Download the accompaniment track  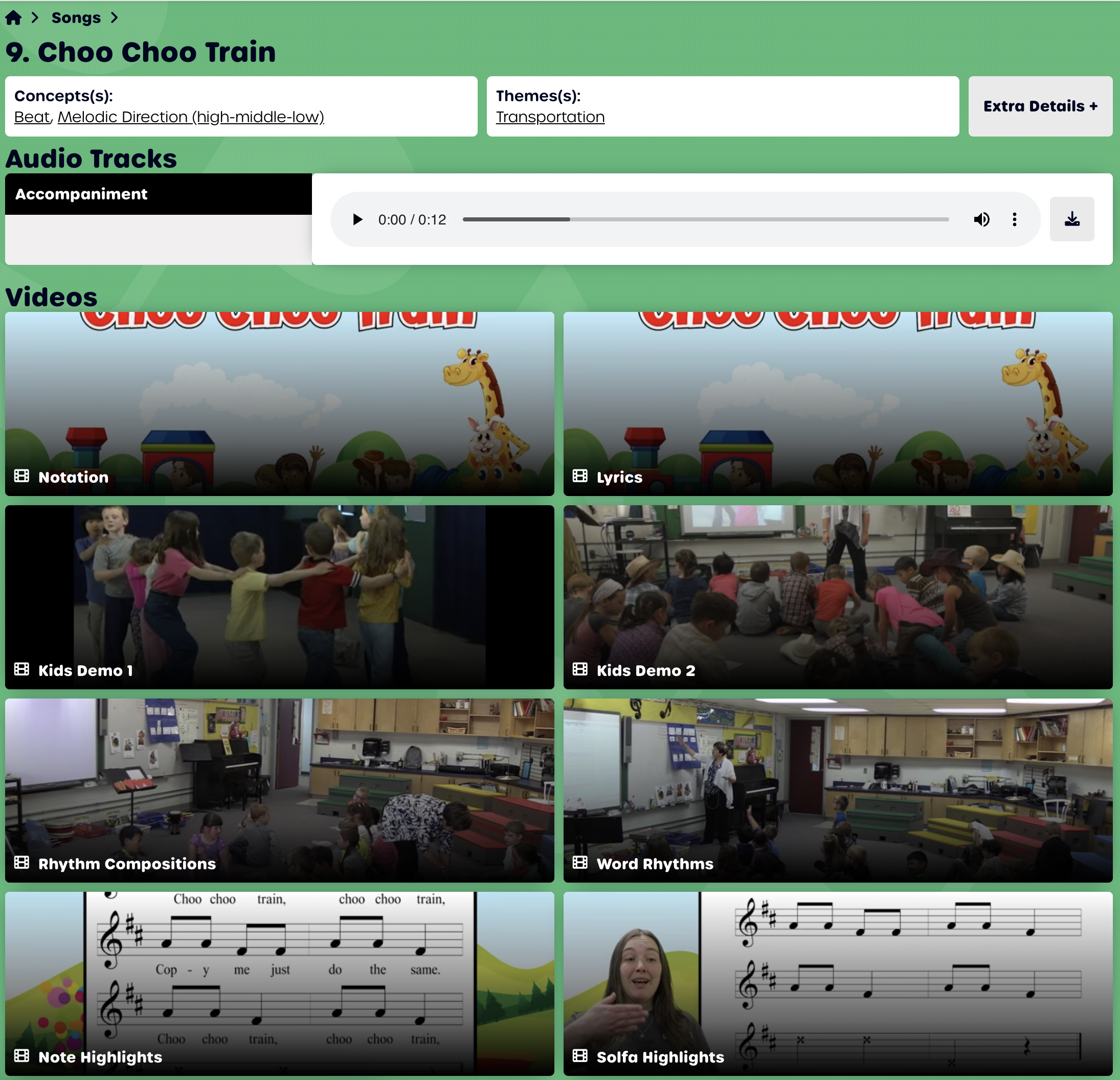coord(1071,219)
